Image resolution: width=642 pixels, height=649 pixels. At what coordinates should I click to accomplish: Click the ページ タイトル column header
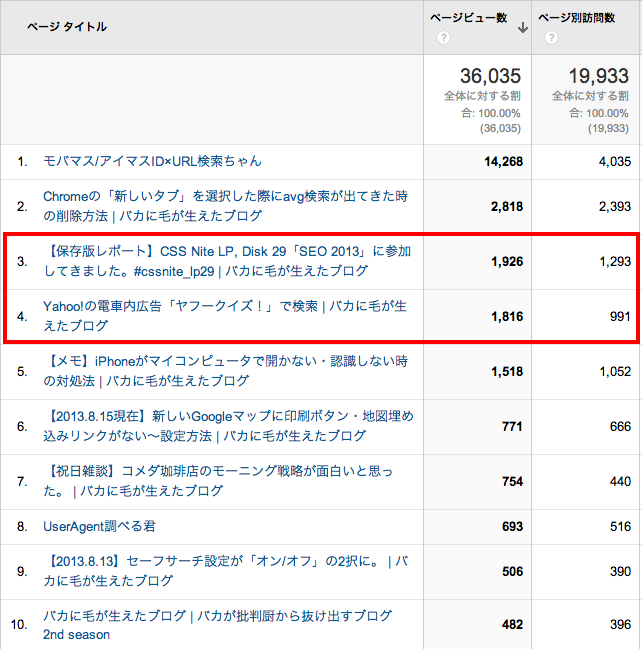tap(67, 26)
